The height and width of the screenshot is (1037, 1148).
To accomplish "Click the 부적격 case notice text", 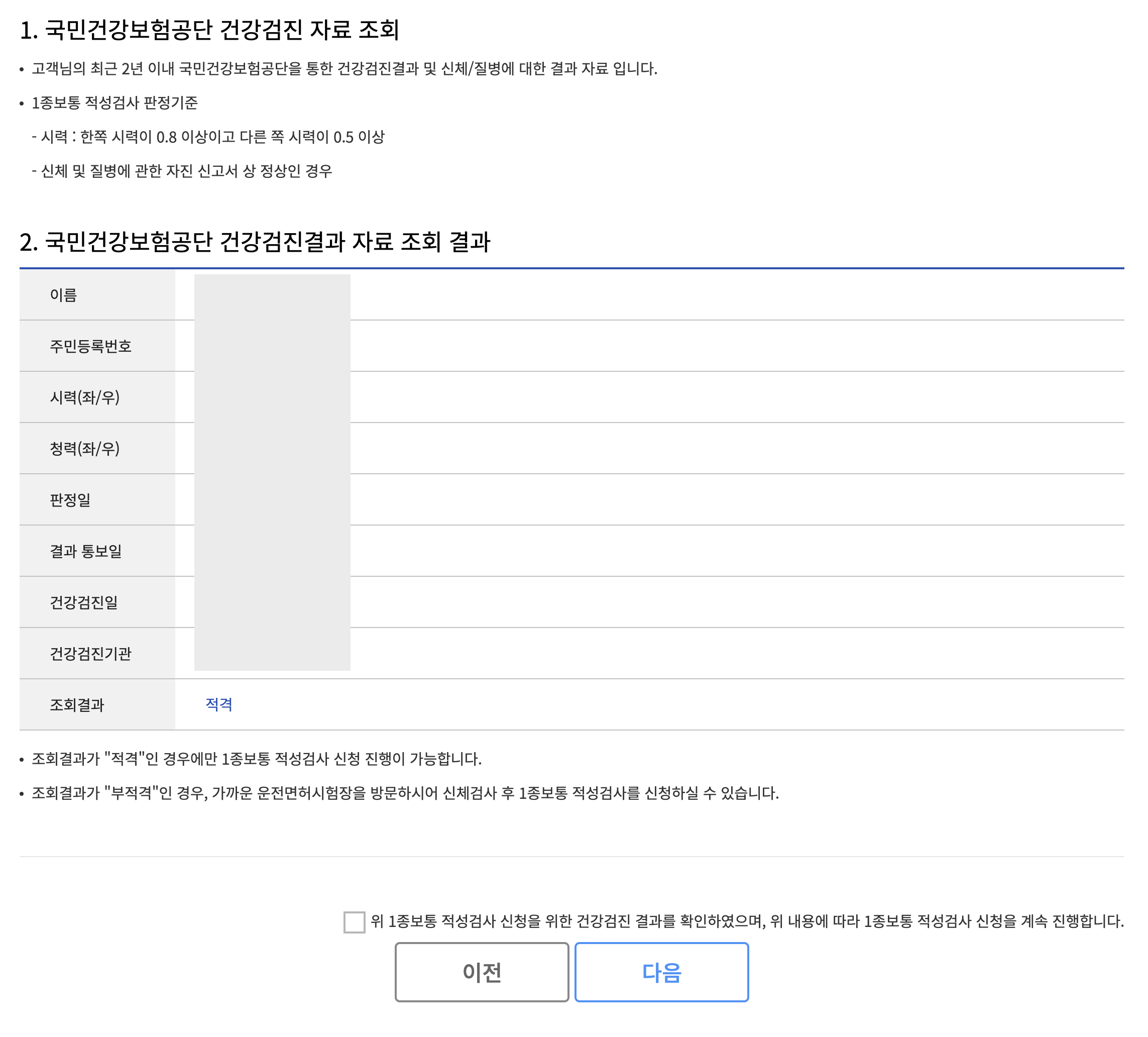I will [x=405, y=792].
